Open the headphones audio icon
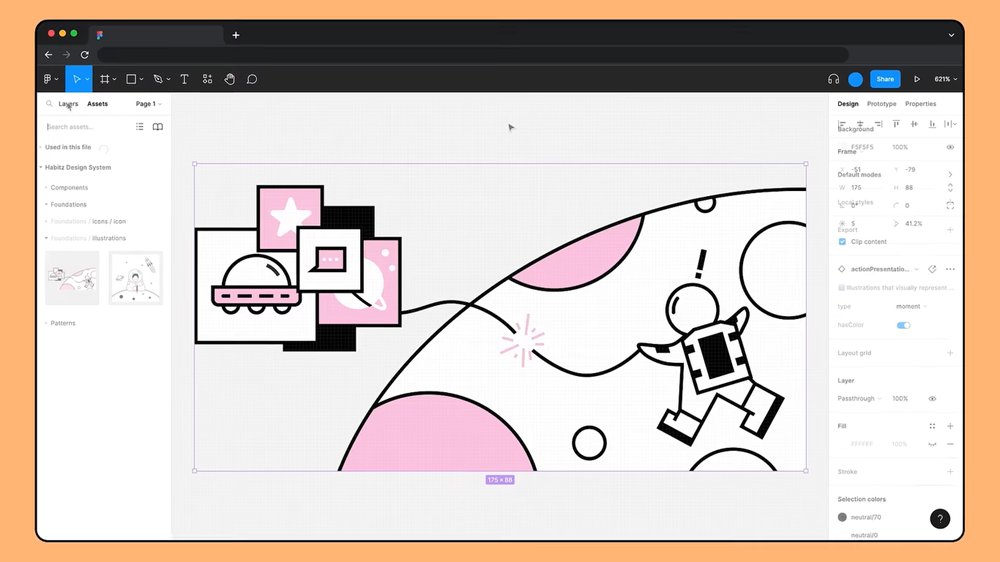Viewport: 1000px width, 562px height. [x=833, y=79]
